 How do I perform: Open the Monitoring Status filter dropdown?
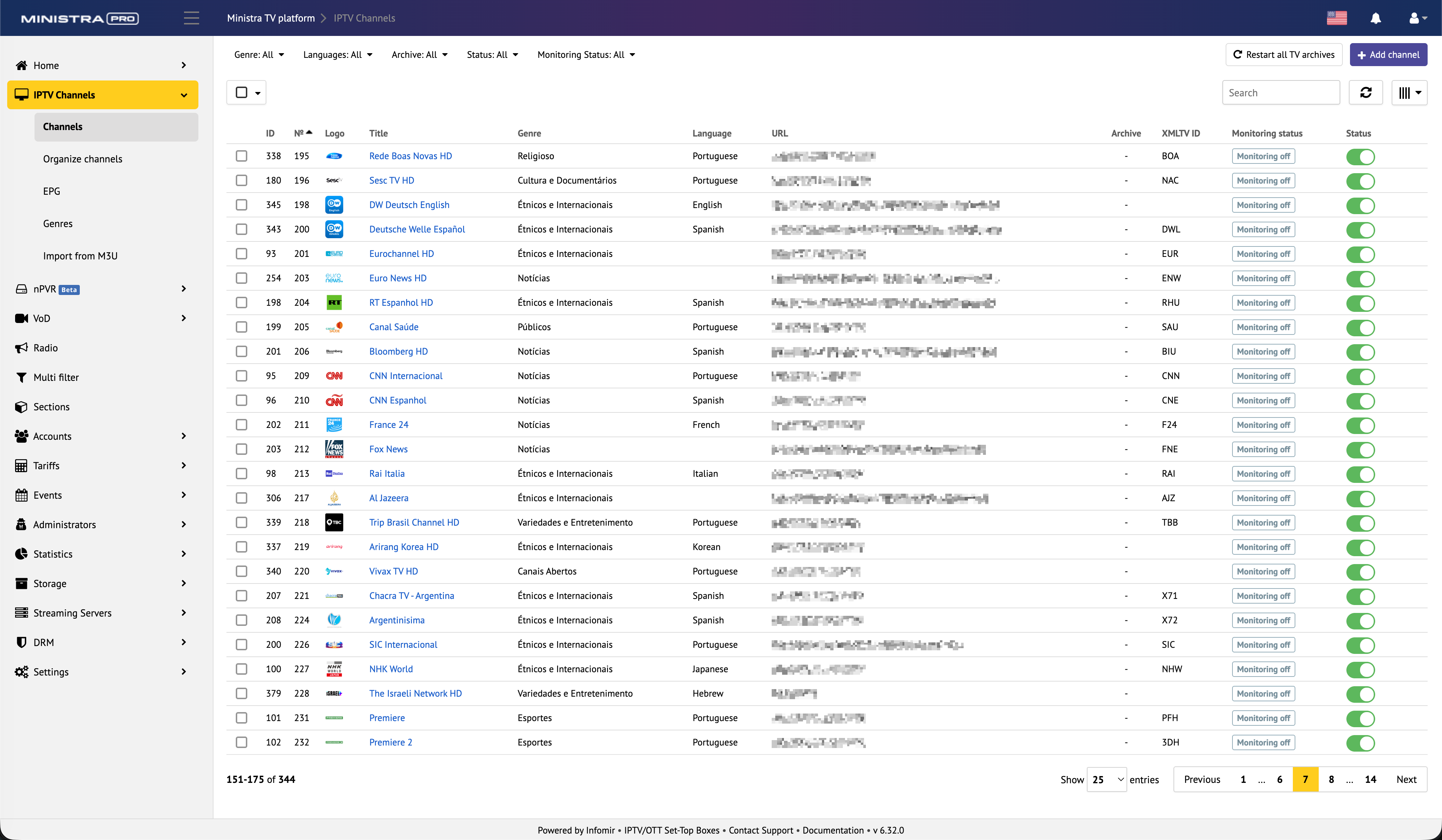pos(586,55)
